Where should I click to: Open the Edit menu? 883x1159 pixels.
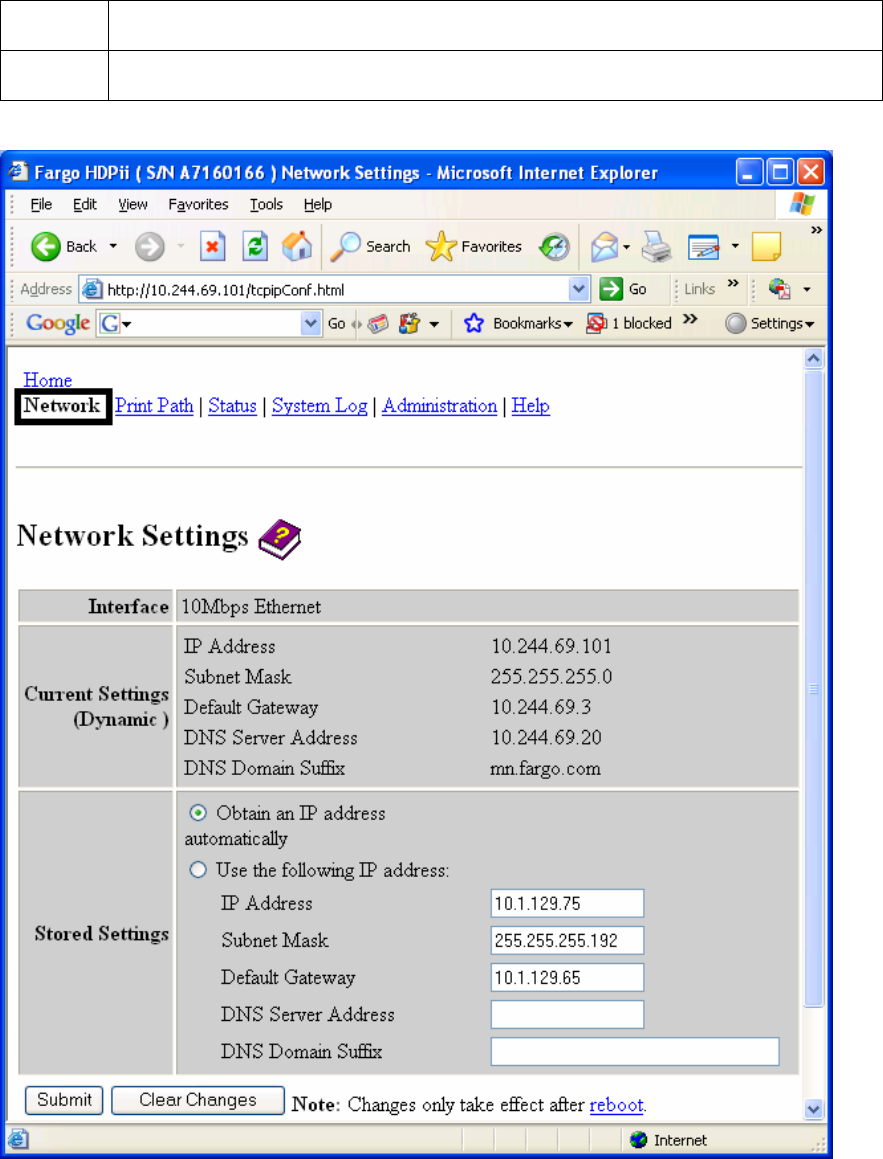click(x=84, y=204)
